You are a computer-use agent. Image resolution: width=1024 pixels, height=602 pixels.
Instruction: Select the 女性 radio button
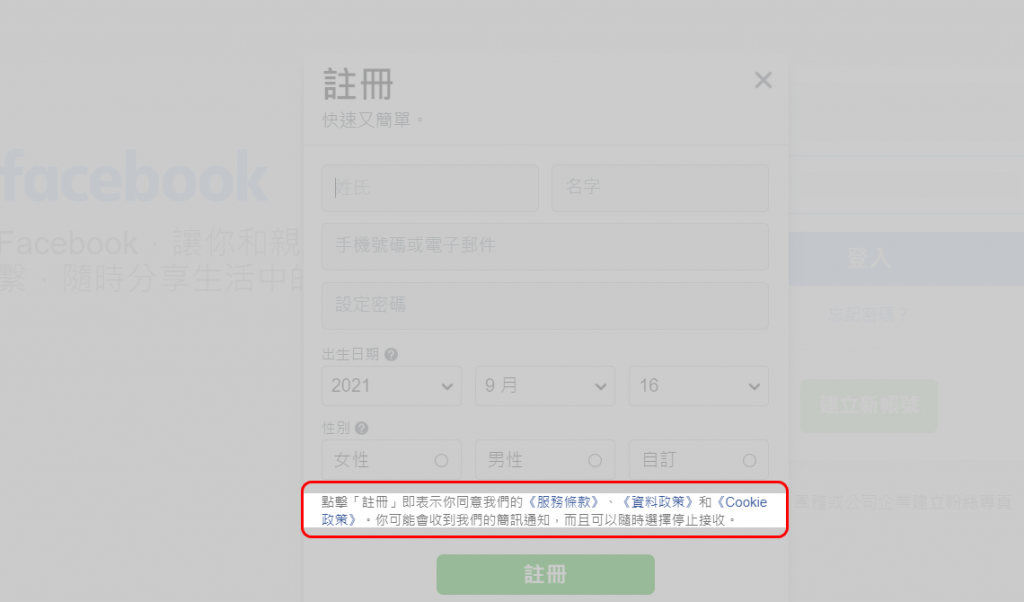[441, 460]
